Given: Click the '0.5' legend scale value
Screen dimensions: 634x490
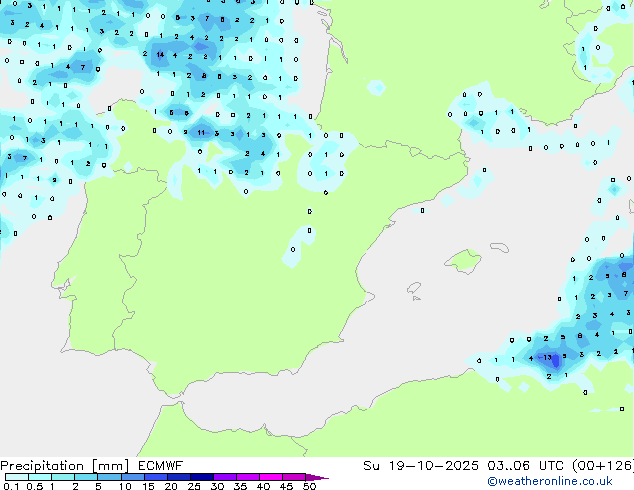Looking at the screenshot, I should [x=34, y=486].
